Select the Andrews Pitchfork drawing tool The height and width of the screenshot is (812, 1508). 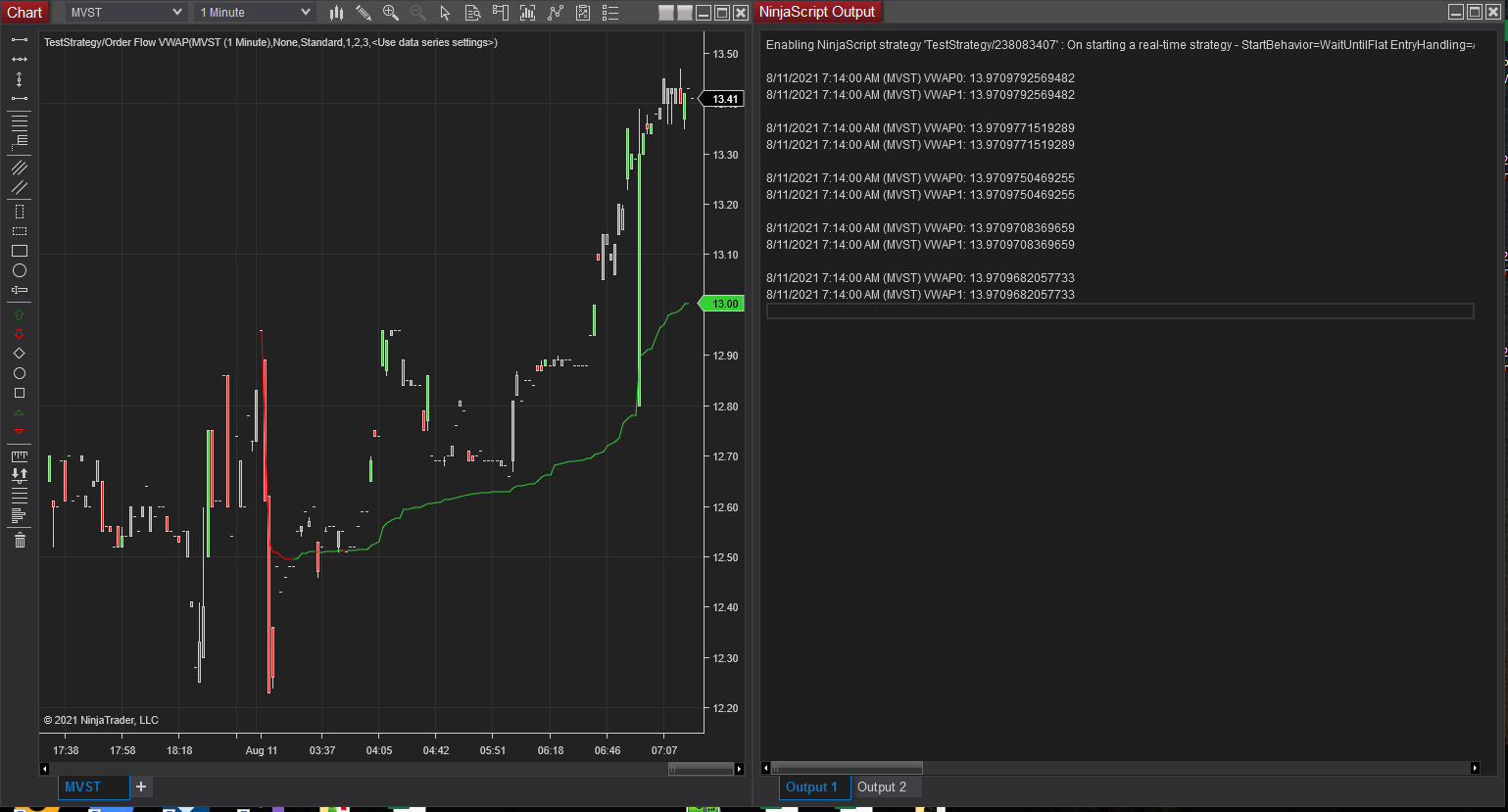[20, 167]
